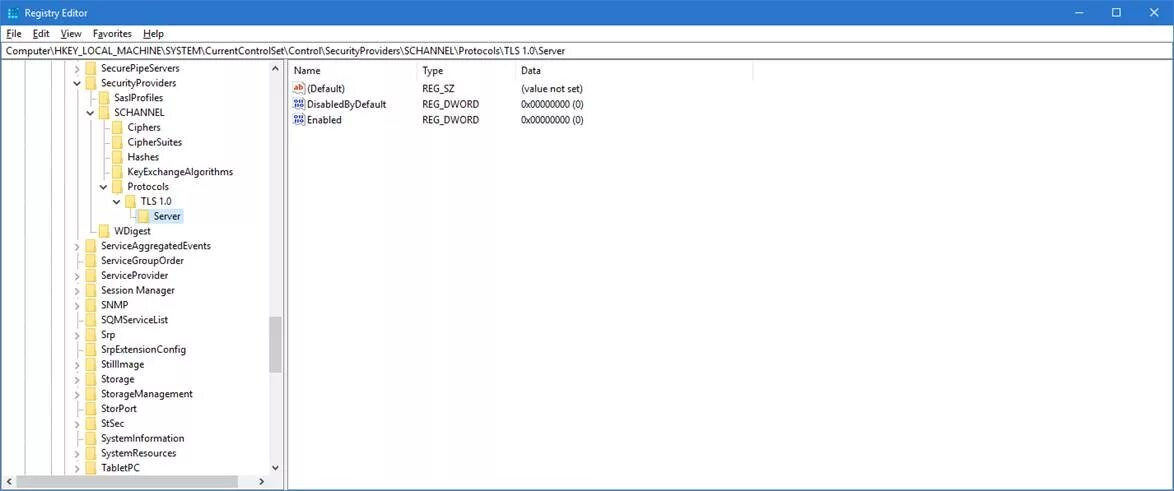Expand the SNMP key

pos(76,305)
